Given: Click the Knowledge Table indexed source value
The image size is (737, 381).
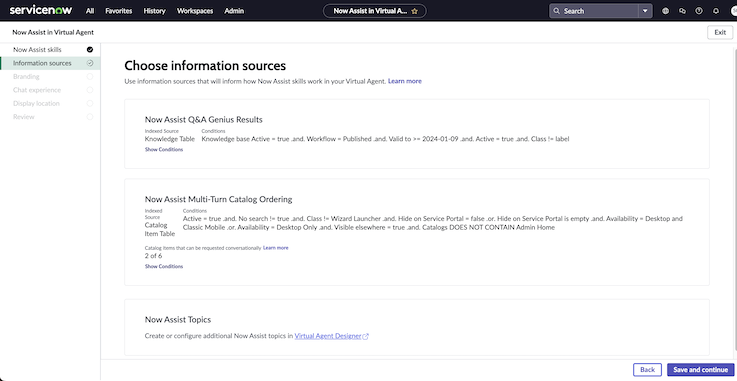Looking at the screenshot, I should point(170,139).
